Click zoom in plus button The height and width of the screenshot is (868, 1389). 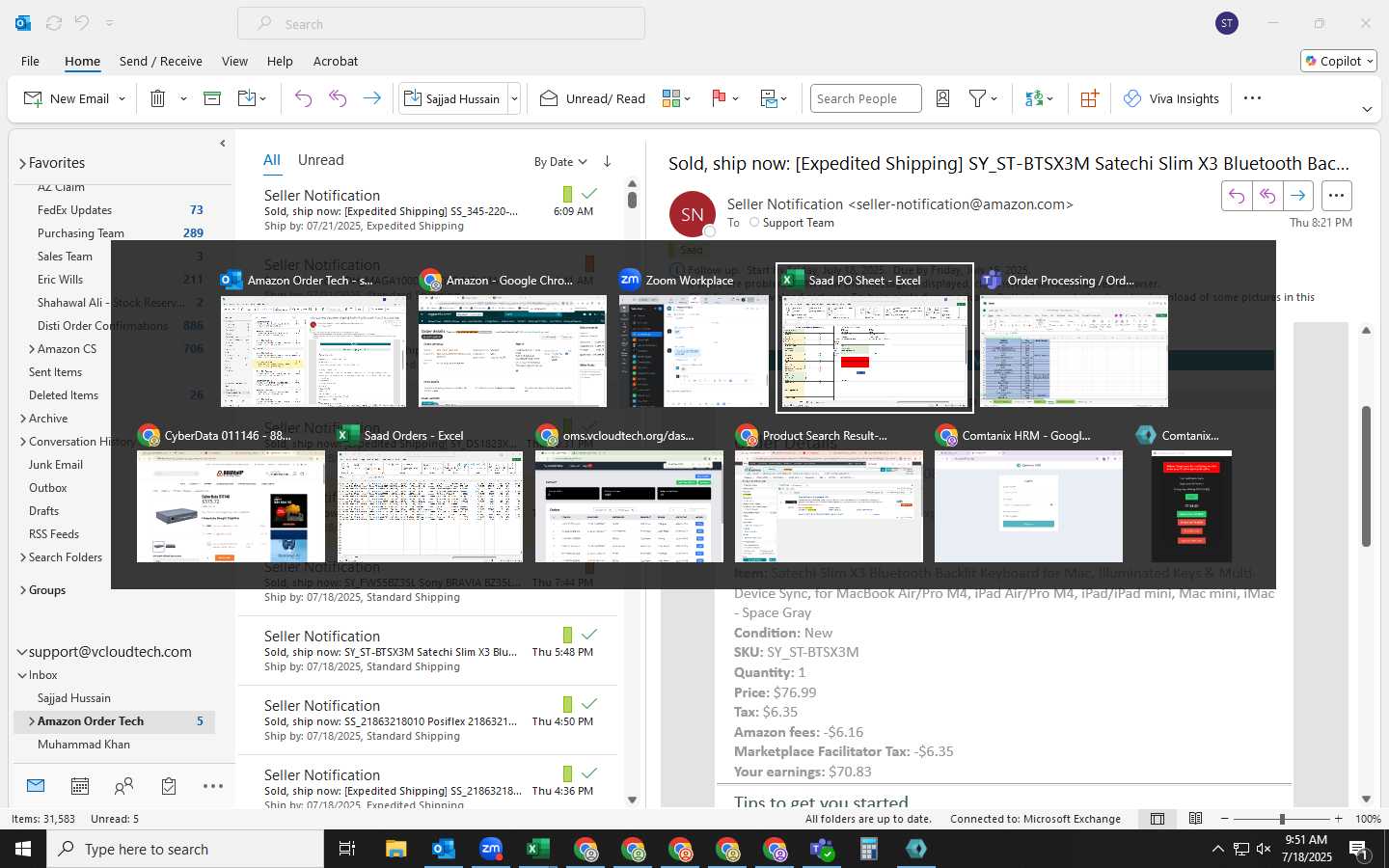(x=1338, y=819)
